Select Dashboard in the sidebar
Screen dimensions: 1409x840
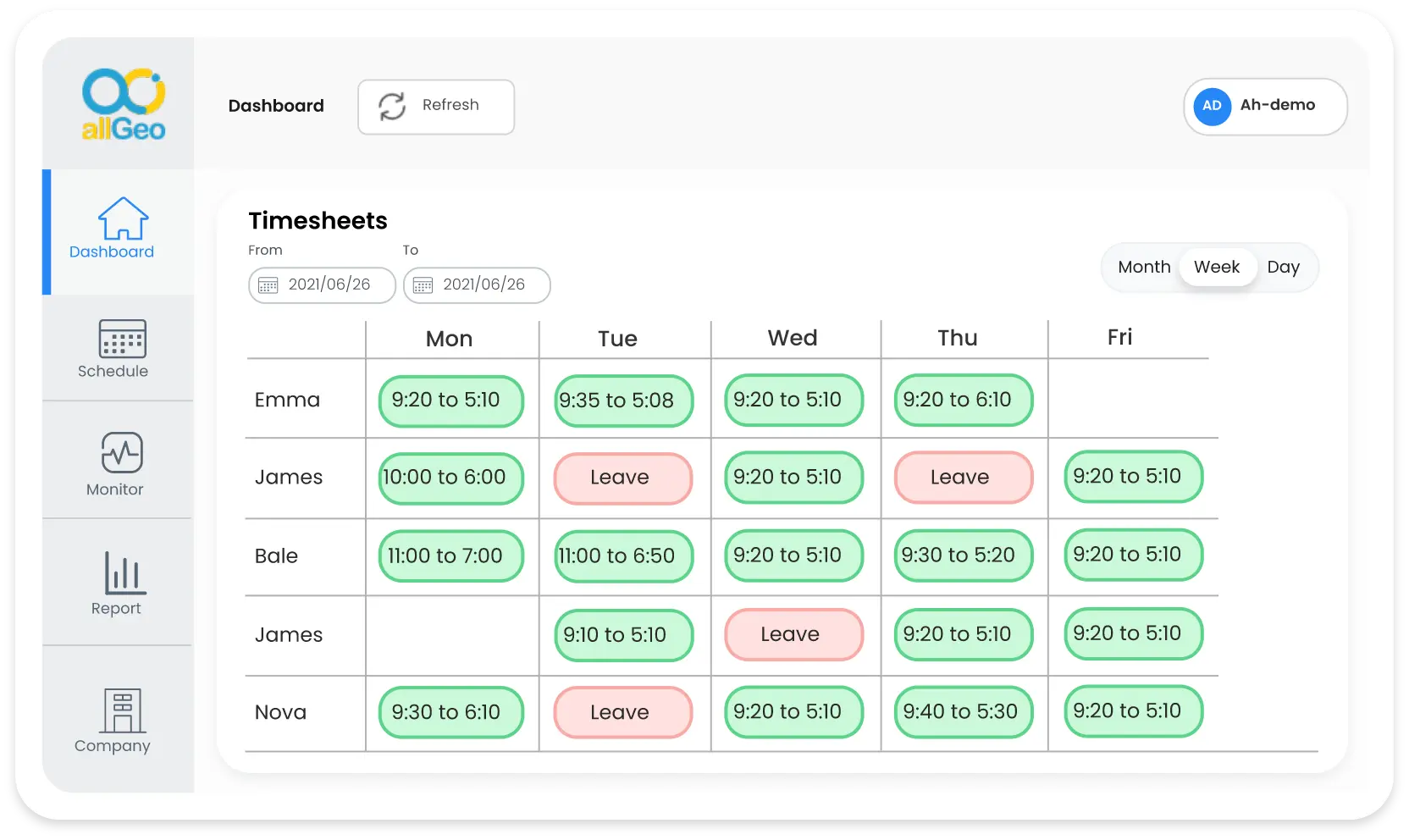pyautogui.click(x=111, y=251)
